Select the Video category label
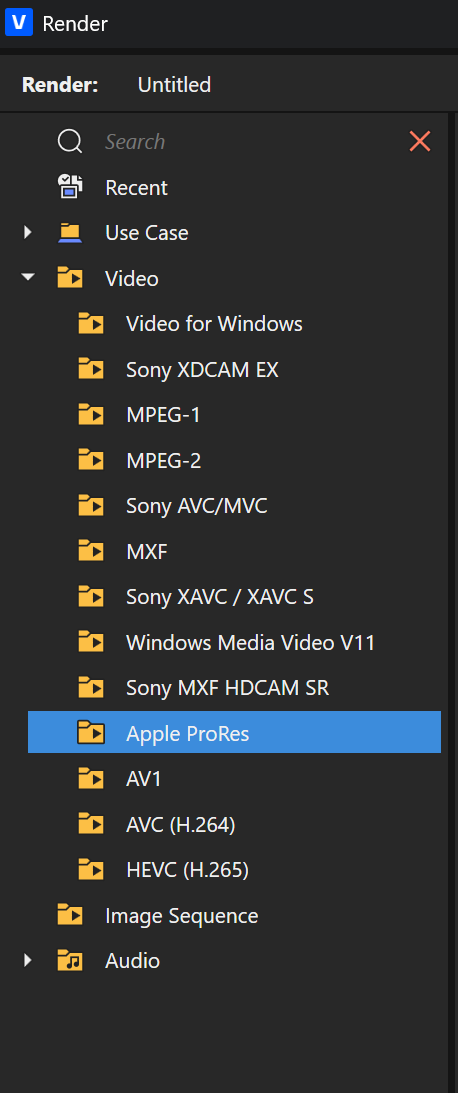The image size is (458, 1093). tap(132, 278)
